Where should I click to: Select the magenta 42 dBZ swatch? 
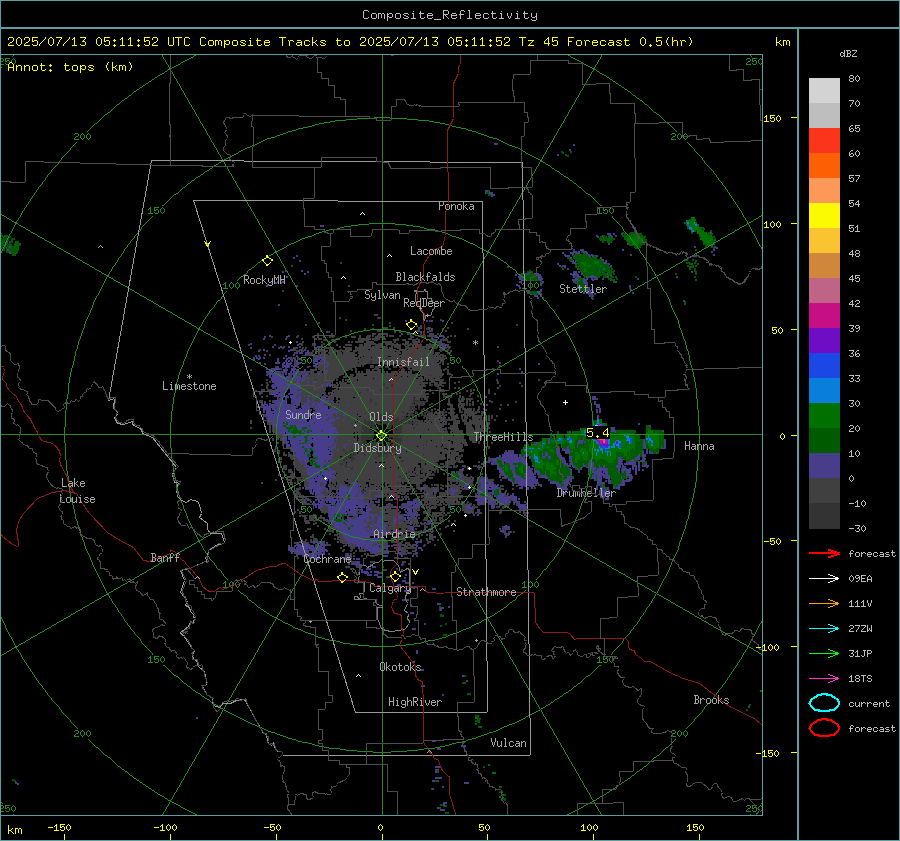(x=824, y=315)
